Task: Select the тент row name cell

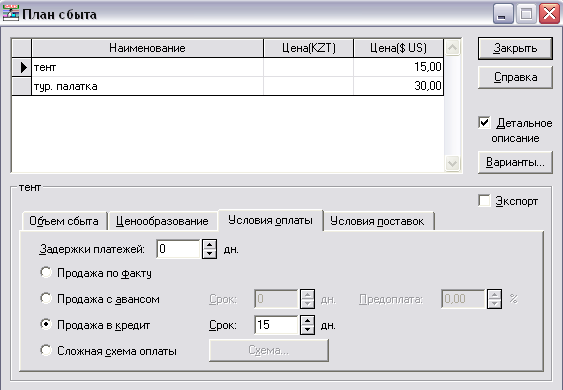Action: pyautogui.click(x=148, y=67)
